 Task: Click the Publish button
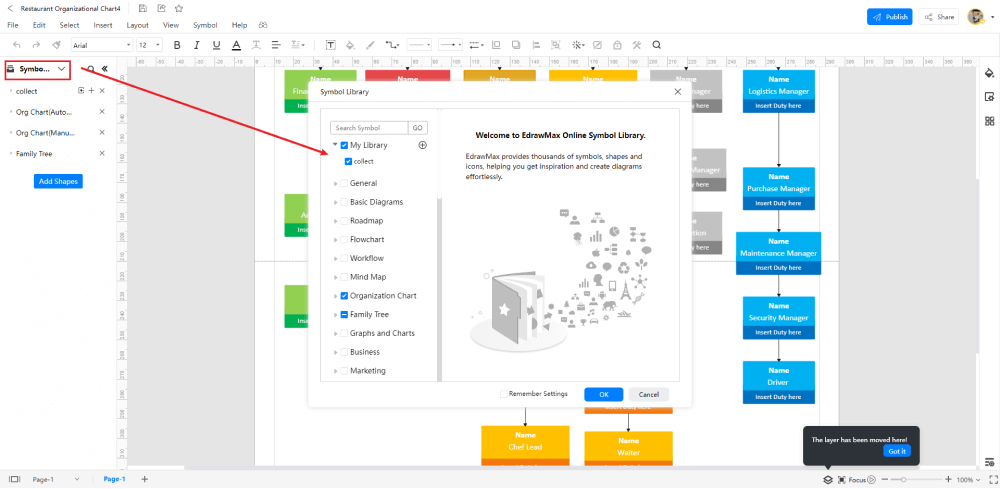[890, 17]
